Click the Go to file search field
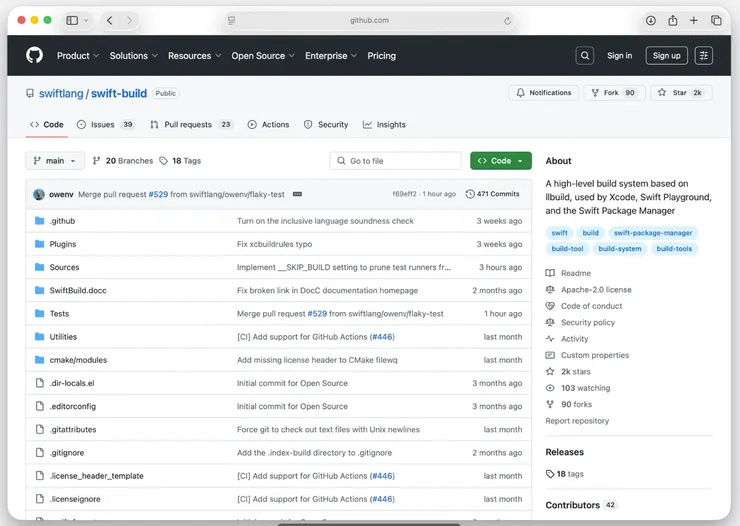740x526 pixels. coord(395,160)
